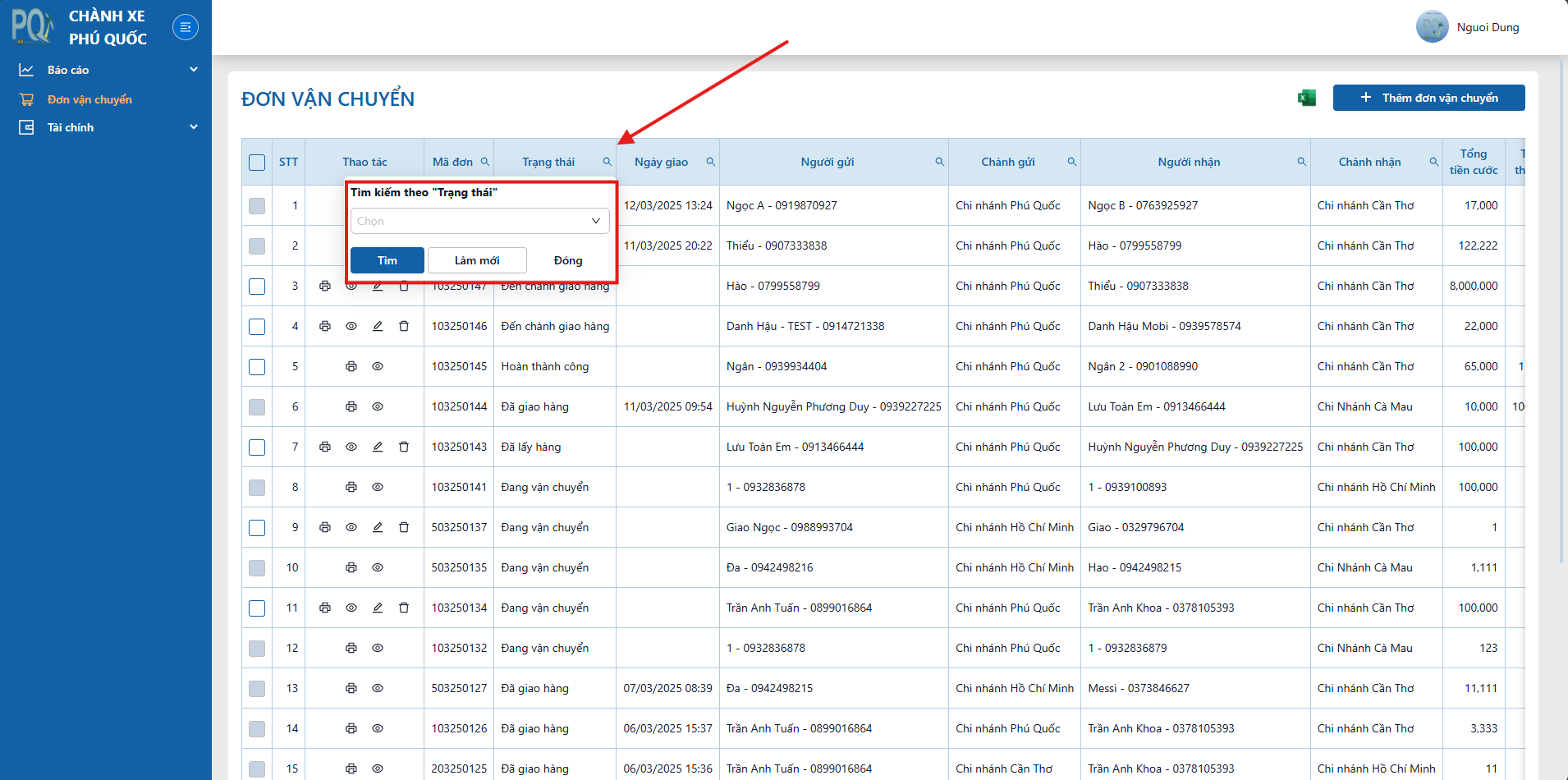This screenshot has width=1568, height=780.
Task: View order 503250135 with eye icon
Action: pos(378,567)
